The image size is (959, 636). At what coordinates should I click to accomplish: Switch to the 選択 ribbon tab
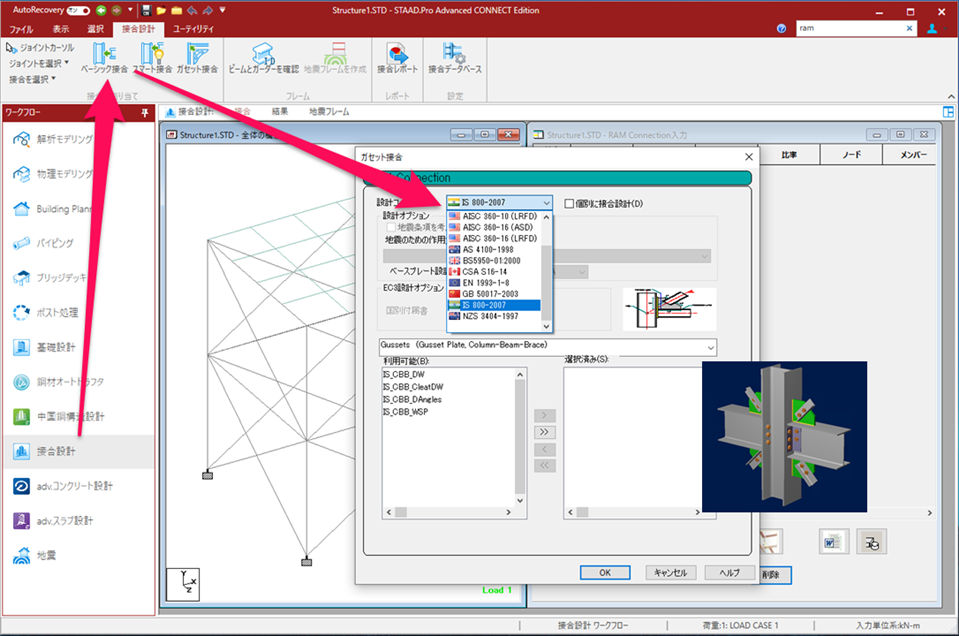[x=95, y=29]
